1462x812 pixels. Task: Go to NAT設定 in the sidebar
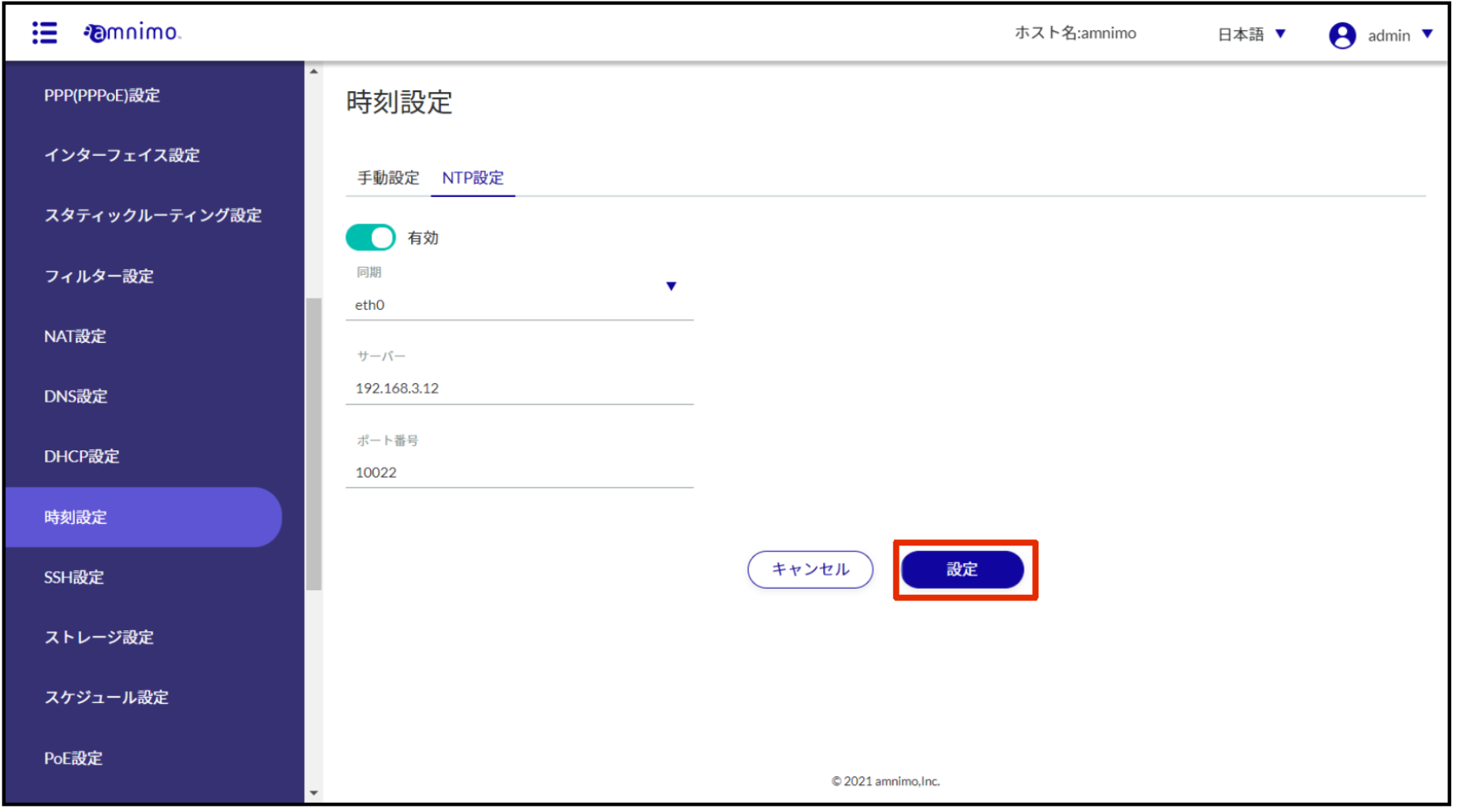coord(75,338)
